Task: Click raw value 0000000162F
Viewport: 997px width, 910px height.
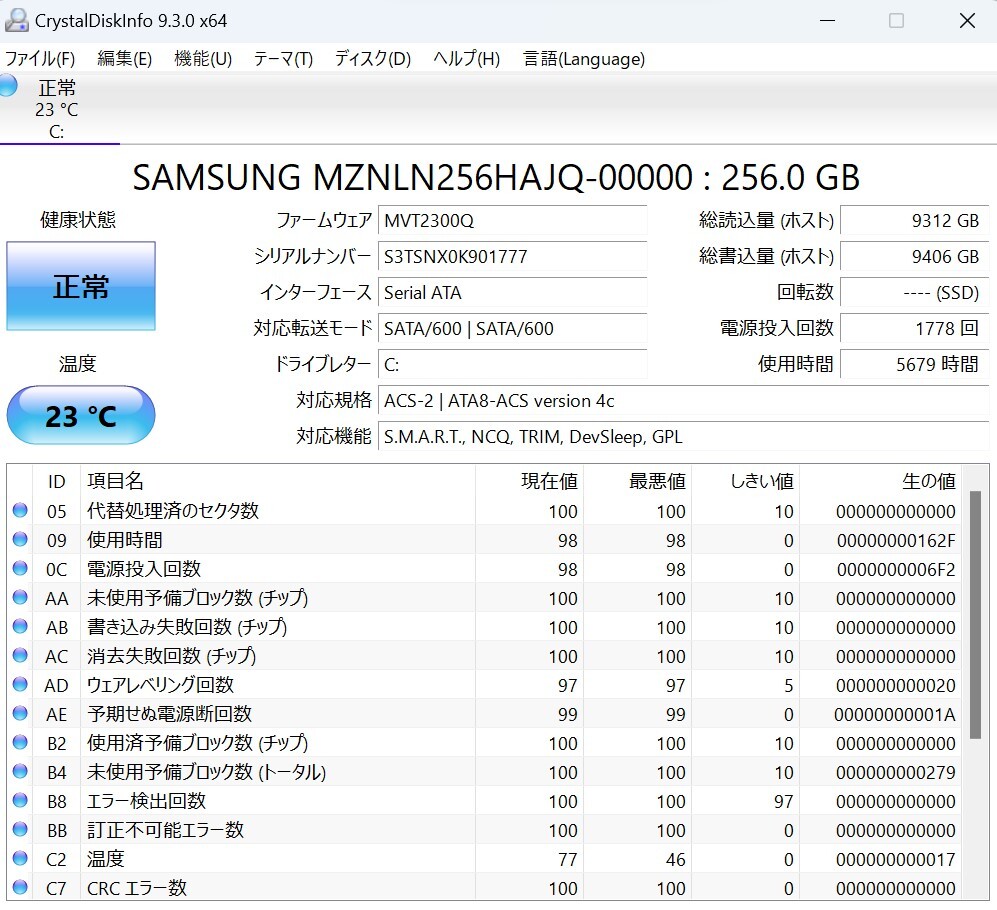Action: coord(895,541)
